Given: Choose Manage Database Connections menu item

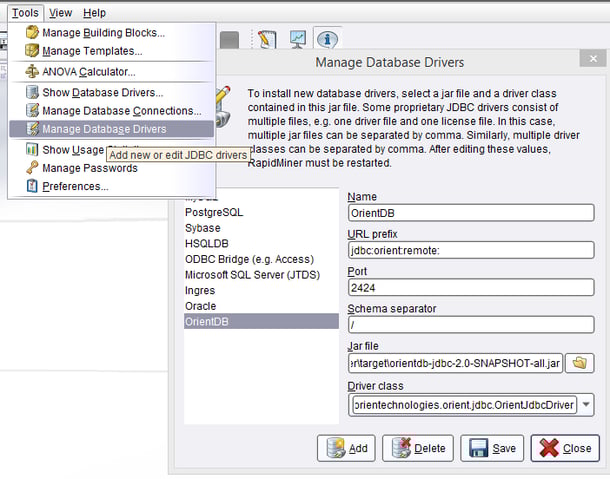Looking at the screenshot, I should 121,111.
